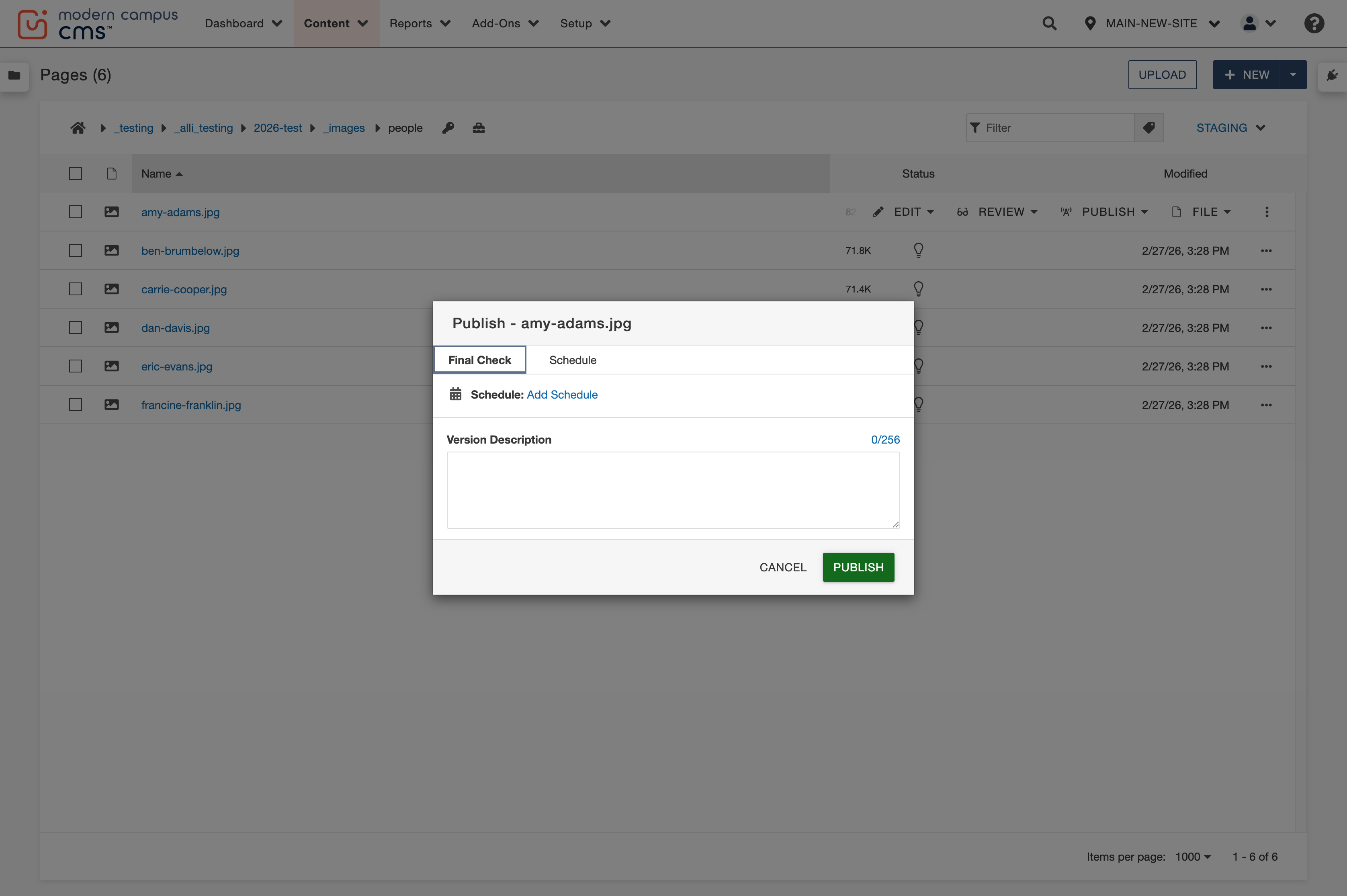Click the filter by tags icon
This screenshot has width=1347, height=896.
tap(1149, 127)
